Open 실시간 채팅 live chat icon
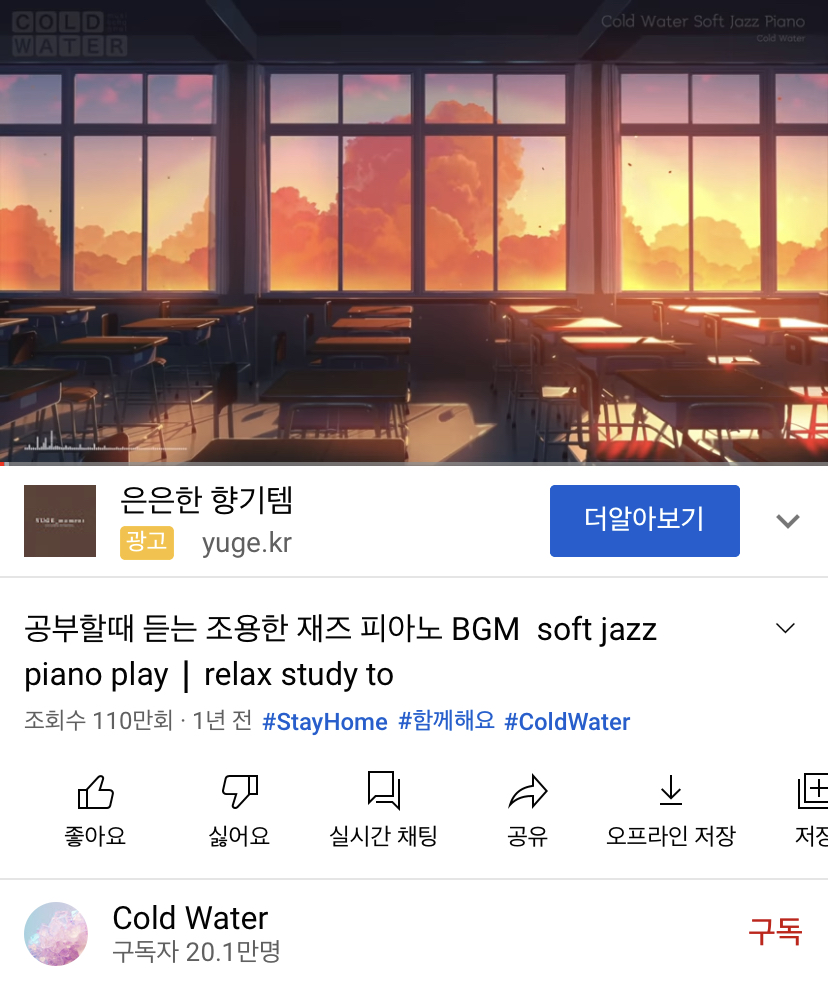 (384, 790)
